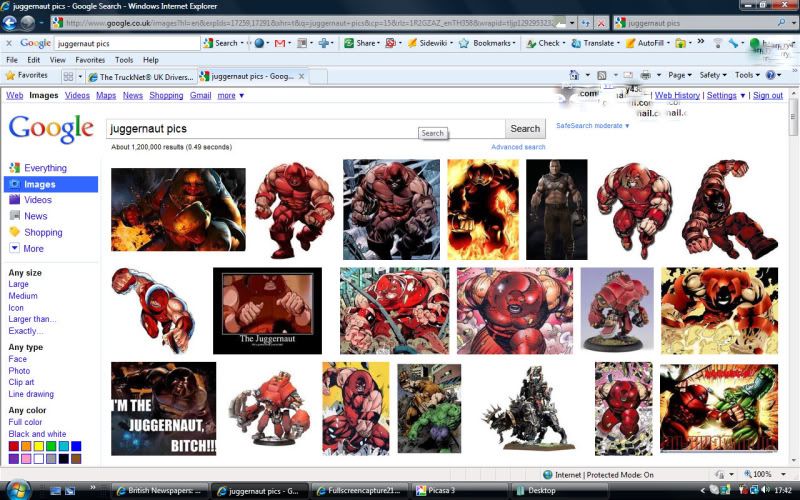Viewport: 800px width, 500px height.
Task: Click Translate in Google Toolbar
Action: 595,43
